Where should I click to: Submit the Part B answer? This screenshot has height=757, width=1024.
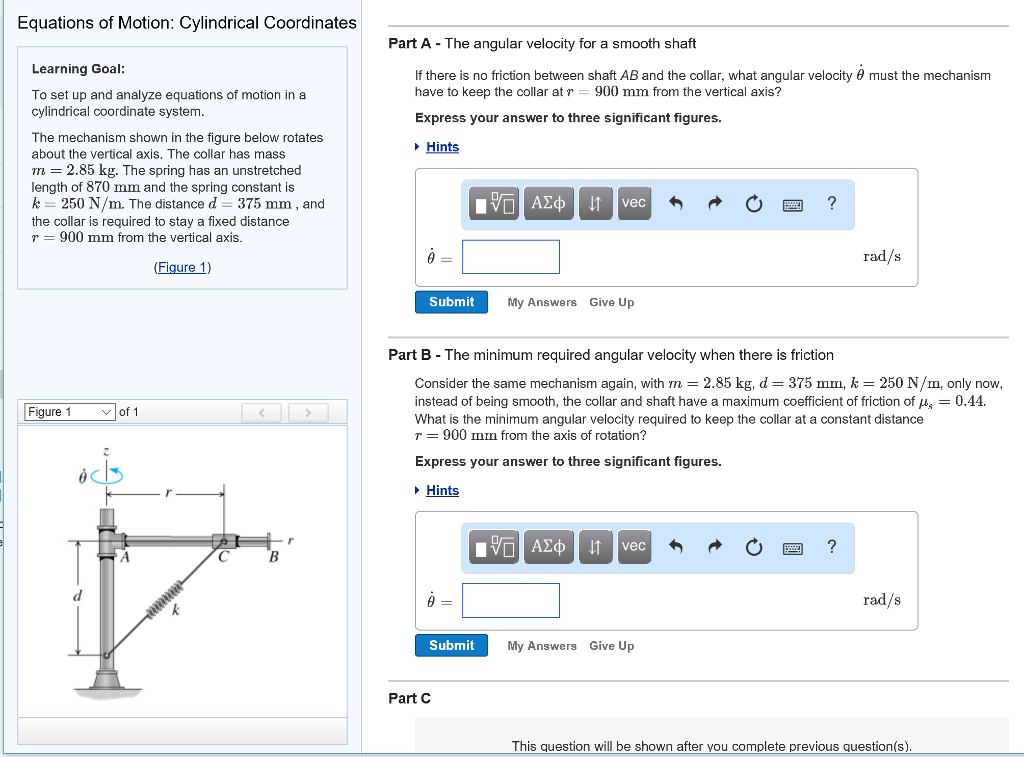(451, 645)
